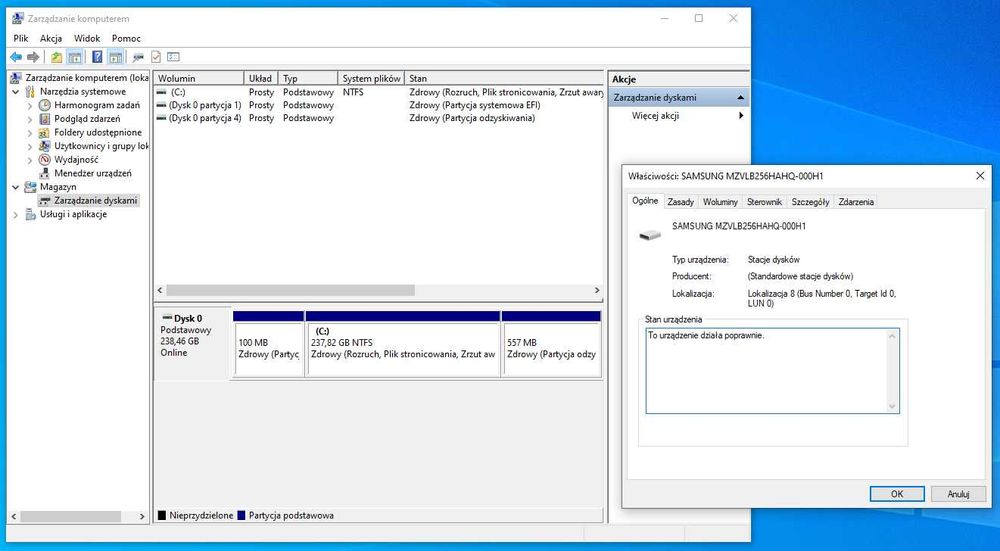Click the drive icon of Dysk 0 partycja 4
Viewport: 1000px width, 551px height.
pos(162,118)
